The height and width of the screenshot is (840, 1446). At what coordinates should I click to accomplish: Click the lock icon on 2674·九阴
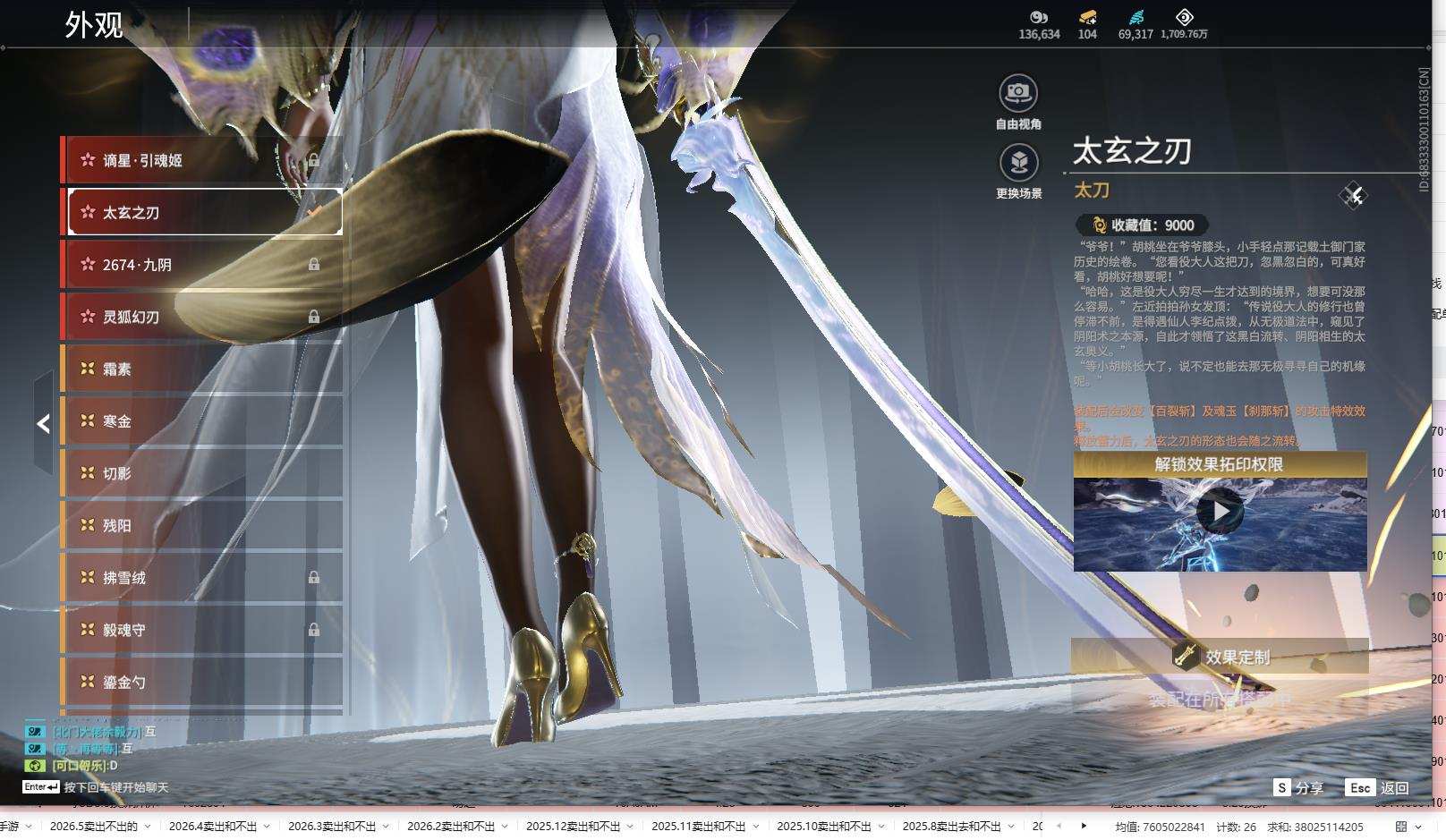[314, 264]
